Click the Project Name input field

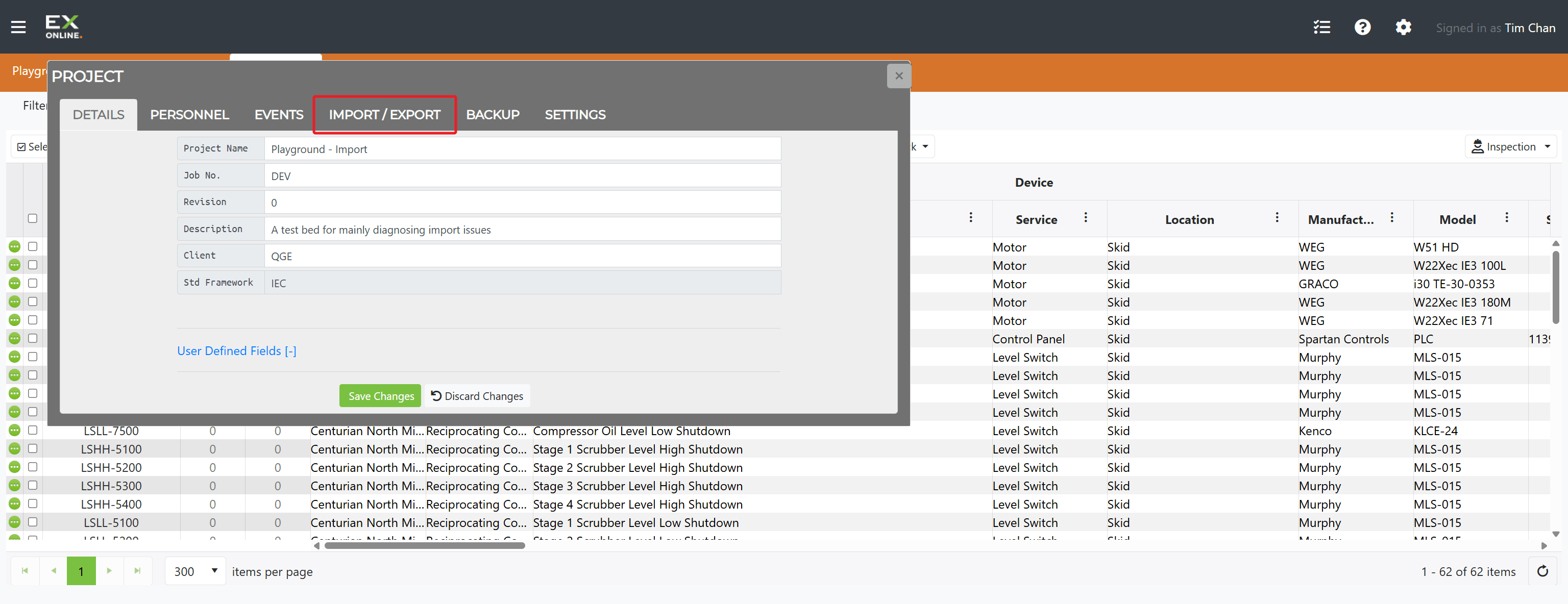click(522, 149)
